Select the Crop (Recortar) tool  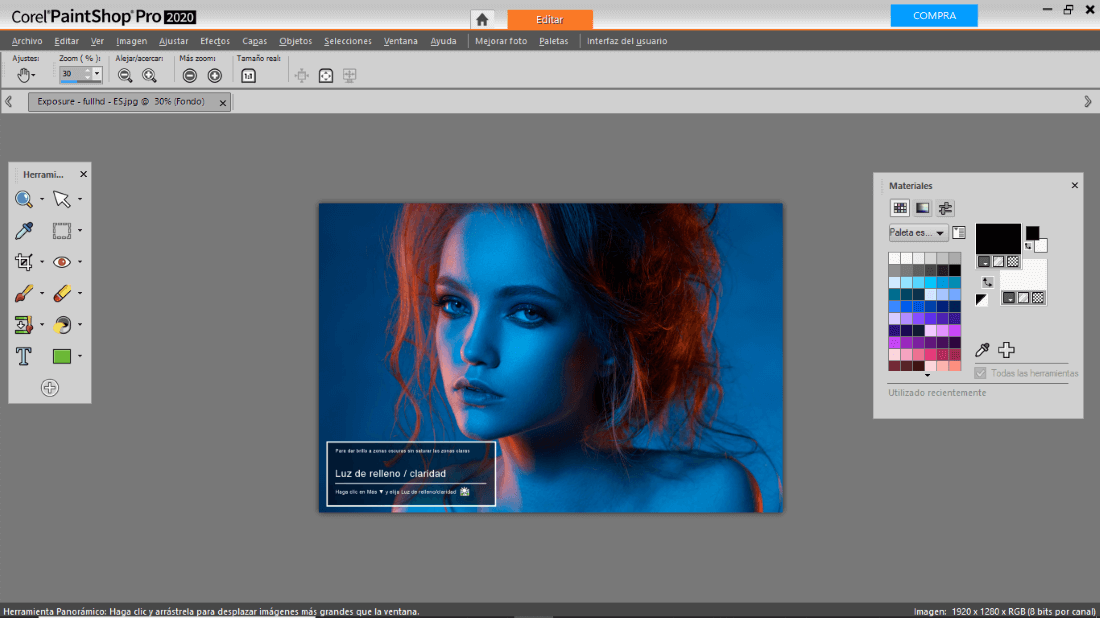coord(21,261)
